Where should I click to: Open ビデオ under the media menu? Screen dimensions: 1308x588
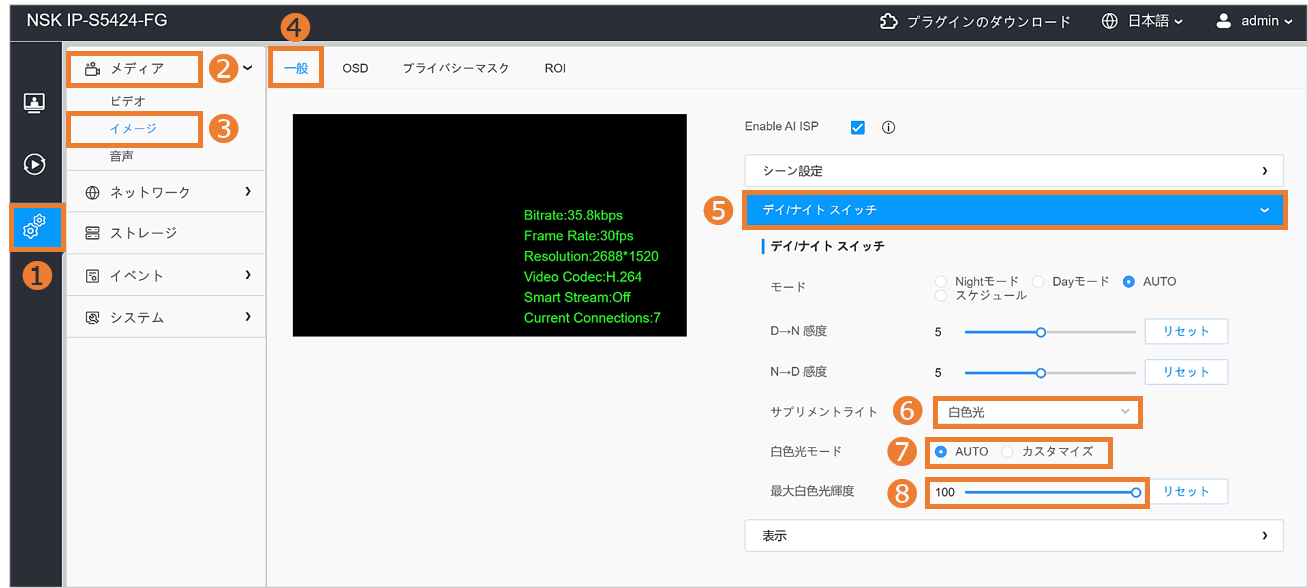pos(128,101)
